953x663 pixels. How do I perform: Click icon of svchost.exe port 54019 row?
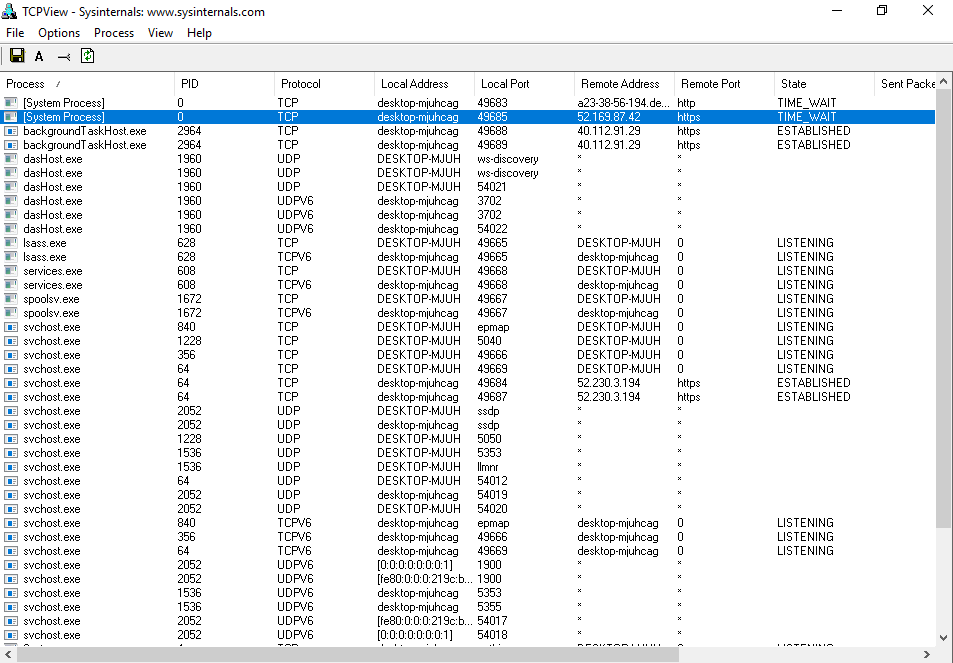[11, 495]
